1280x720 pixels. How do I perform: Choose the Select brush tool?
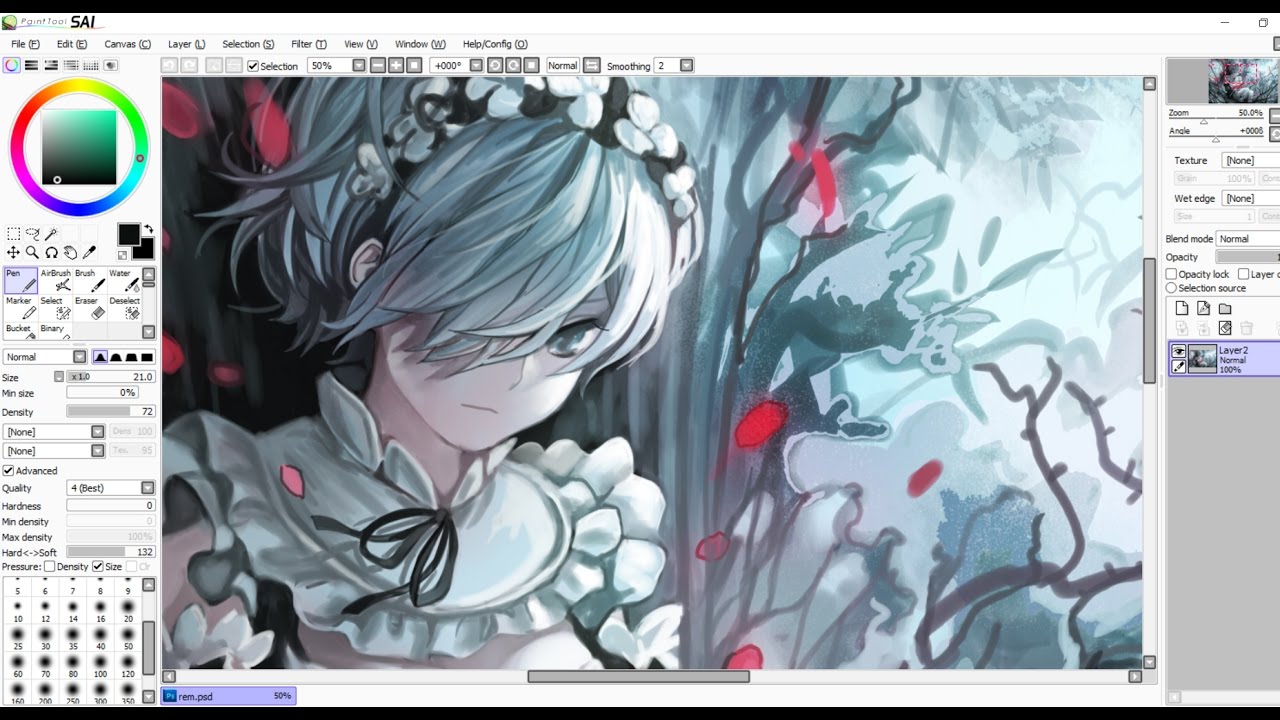[x=56, y=308]
